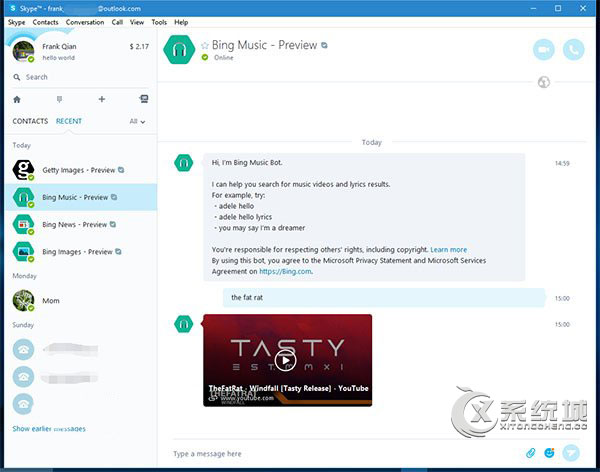Open the conversation with Mom
Viewport: 600px width, 472px height.
tap(81, 301)
